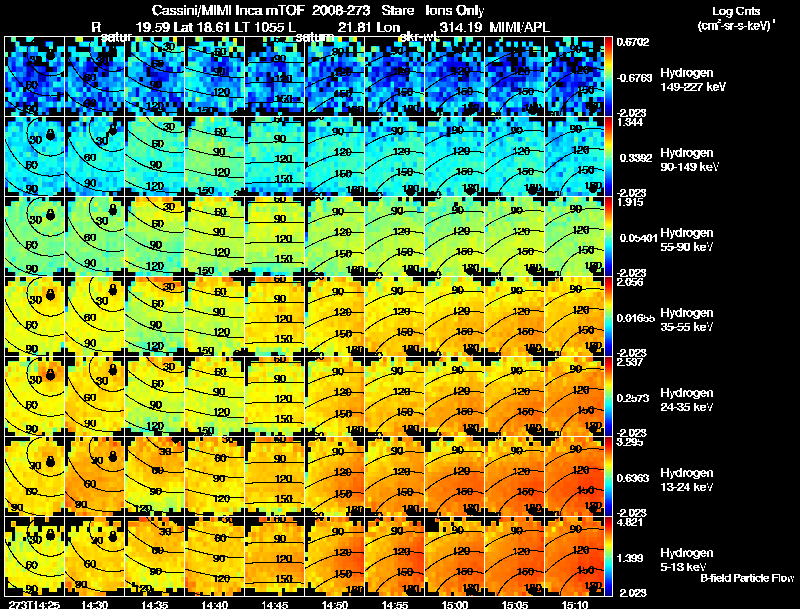The width and height of the screenshot is (800, 609).
Task: Select the 15:00 time label
Action: pyautogui.click(x=455, y=604)
